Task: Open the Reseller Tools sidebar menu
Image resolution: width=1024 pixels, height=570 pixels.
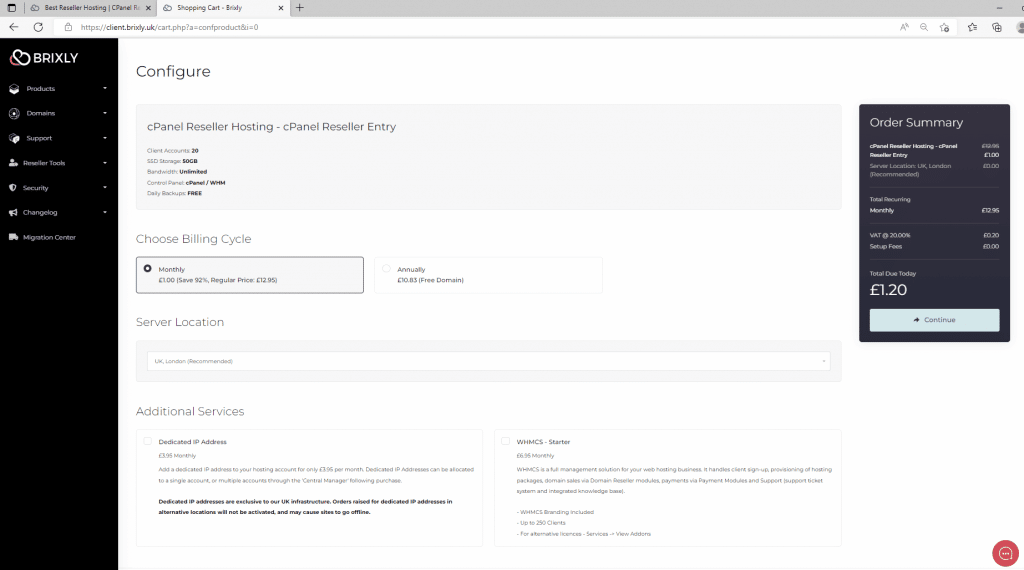Action: 59,163
